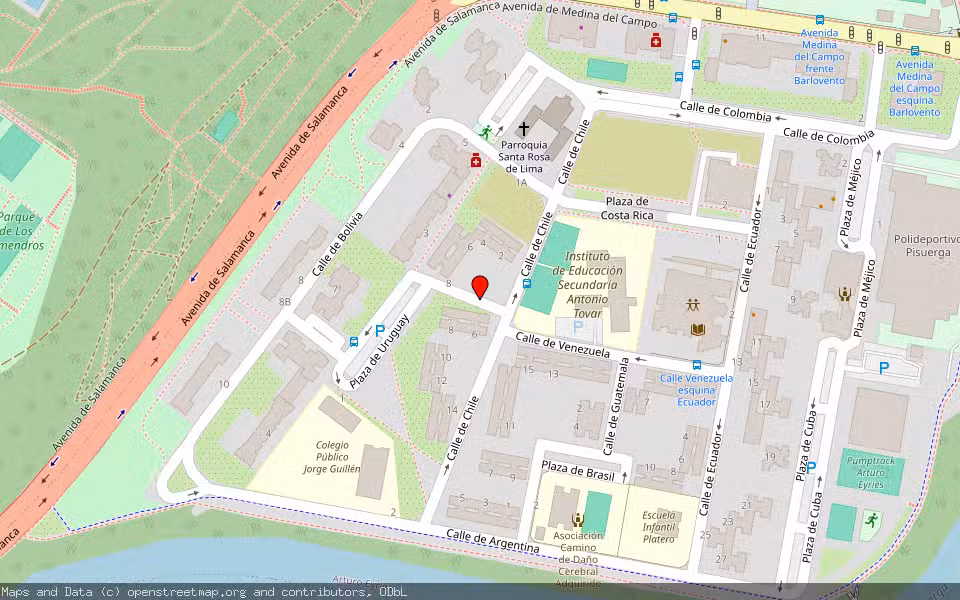Click building number 1A below Parroquia

[x=521, y=182]
